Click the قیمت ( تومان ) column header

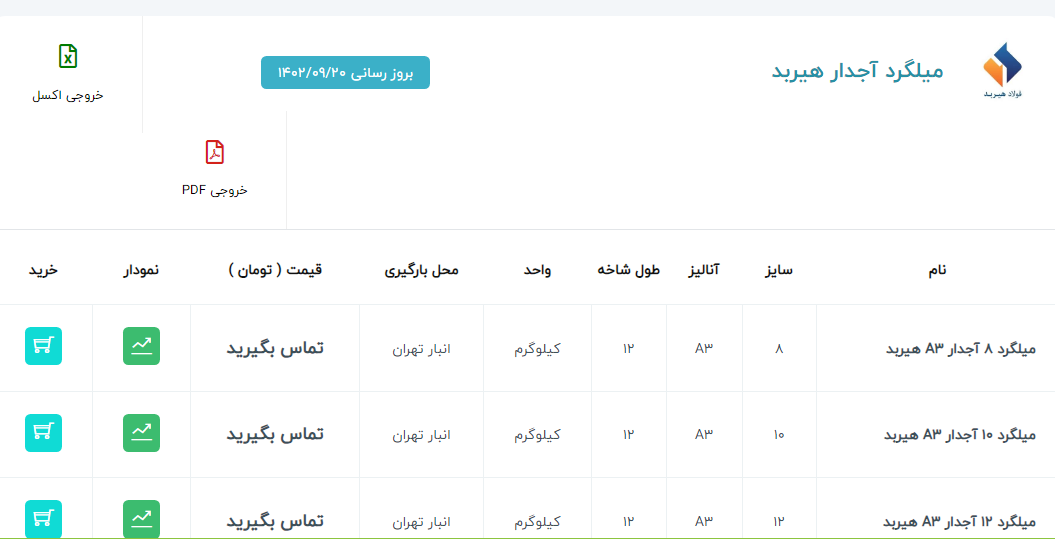click(x=275, y=270)
